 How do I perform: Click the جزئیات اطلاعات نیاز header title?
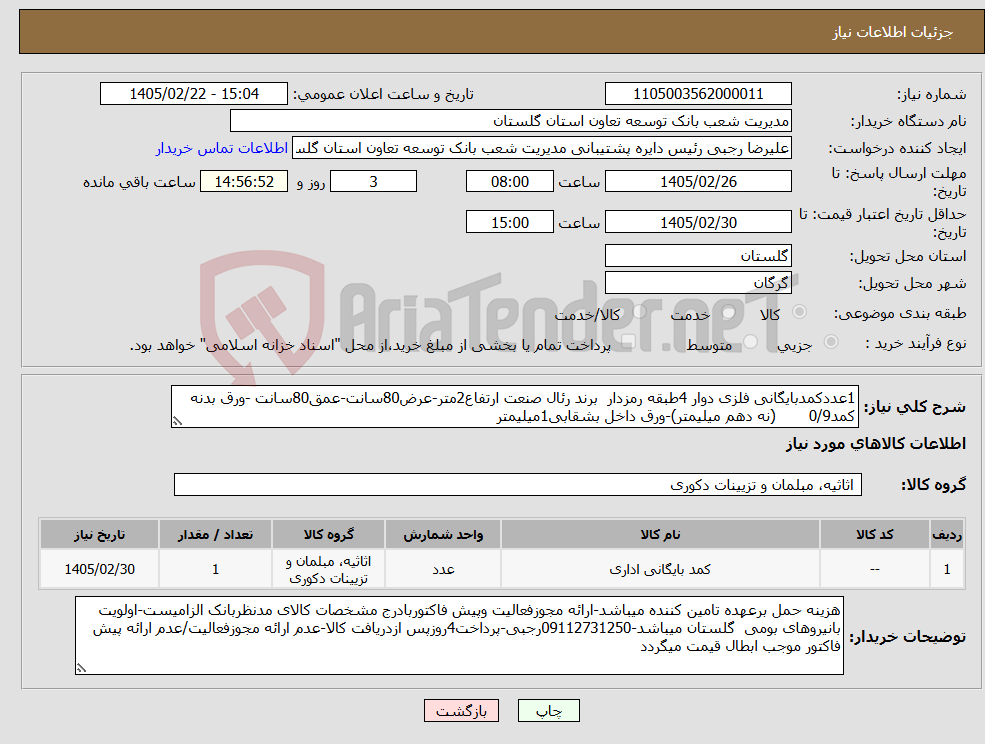[x=893, y=32]
